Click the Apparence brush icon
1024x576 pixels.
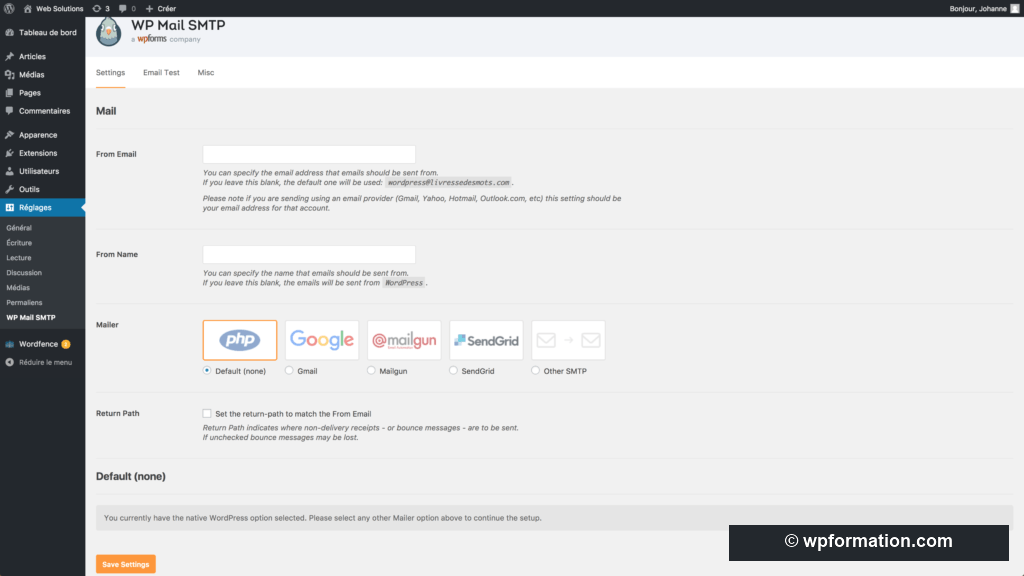9,135
